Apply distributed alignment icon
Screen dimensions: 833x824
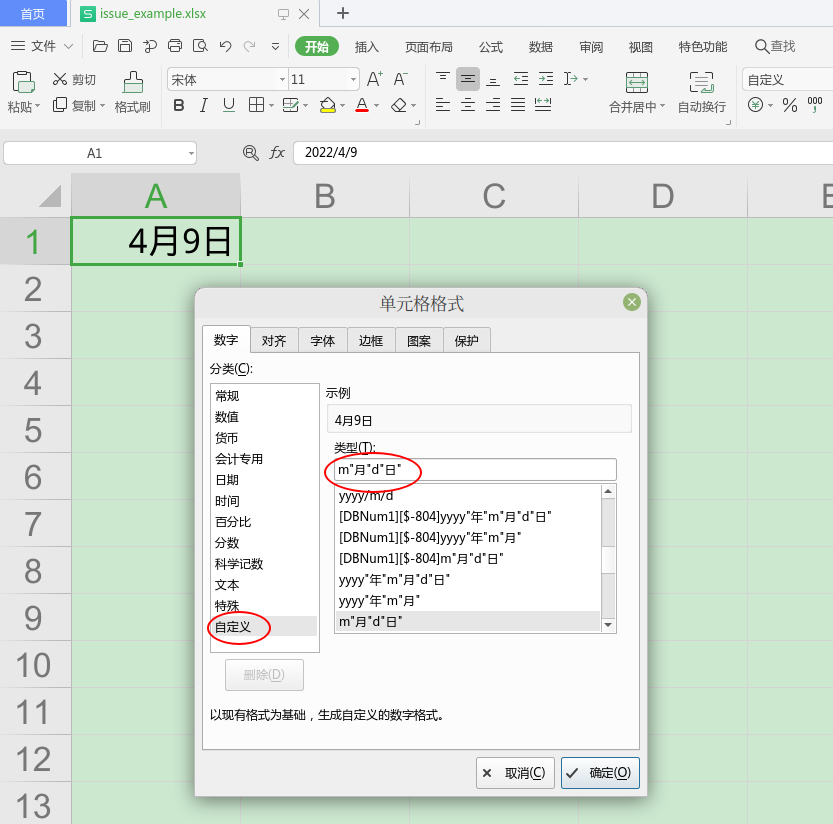[543, 105]
